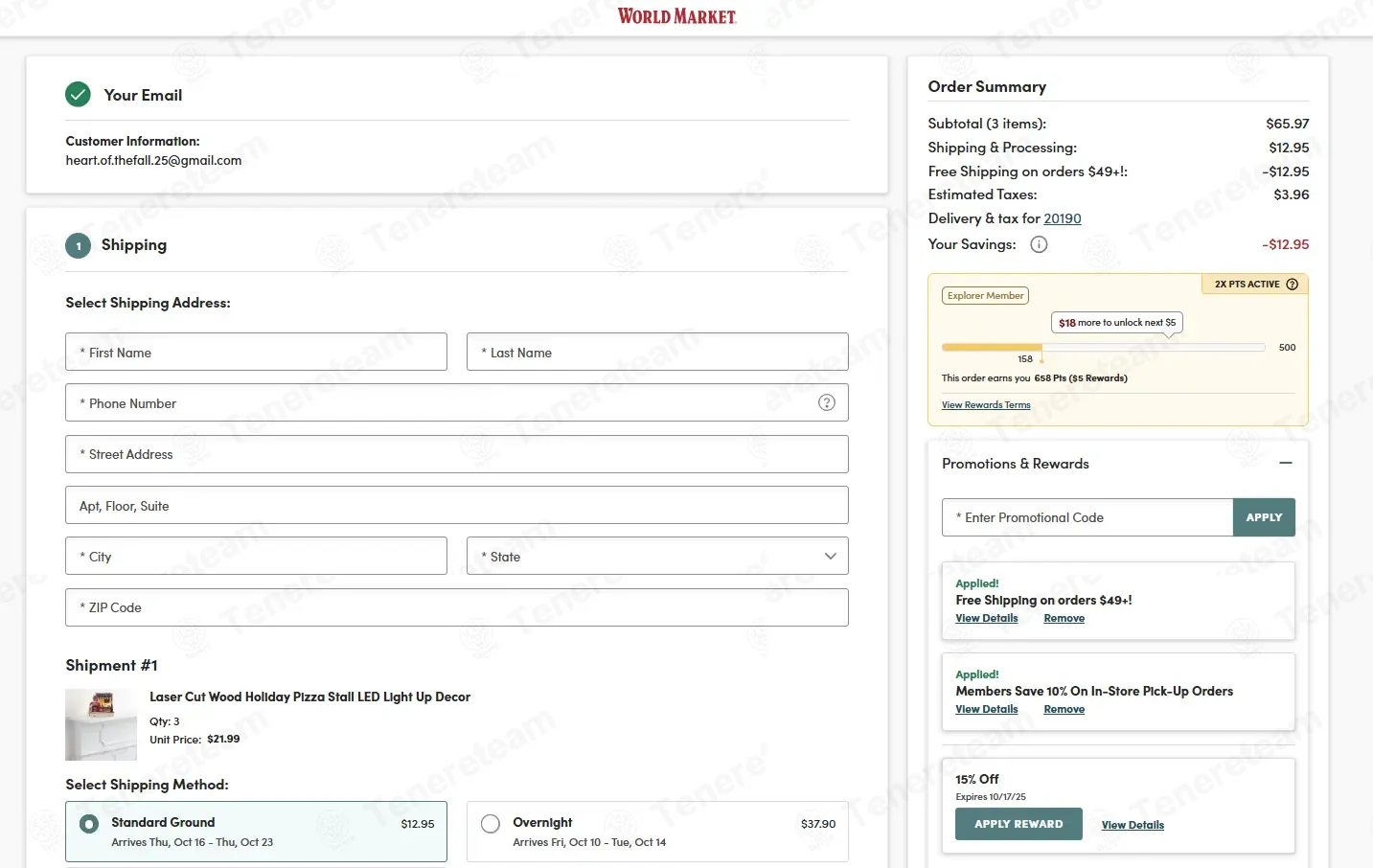Select Standard Ground shipping method
Image resolution: width=1373 pixels, height=868 pixels.
click(x=256, y=832)
